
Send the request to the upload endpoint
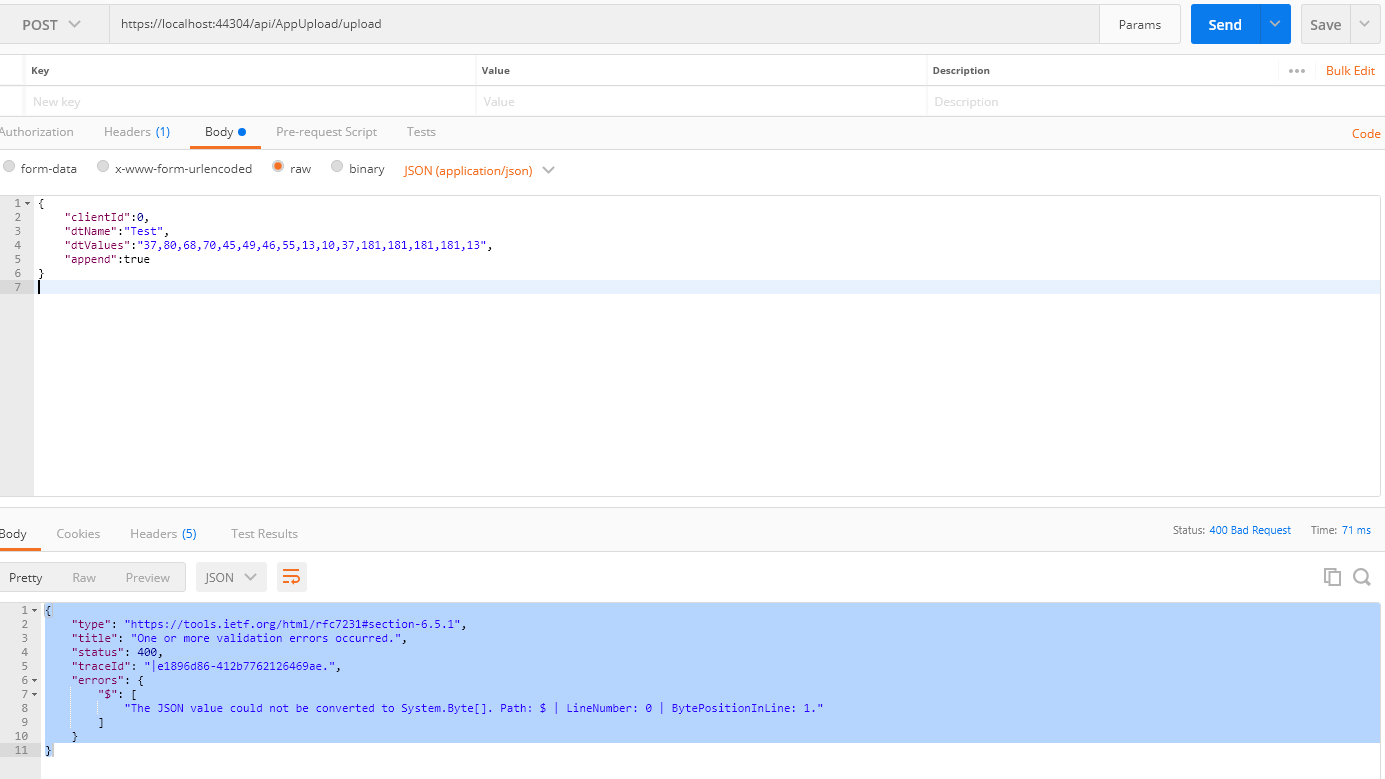click(x=1224, y=23)
